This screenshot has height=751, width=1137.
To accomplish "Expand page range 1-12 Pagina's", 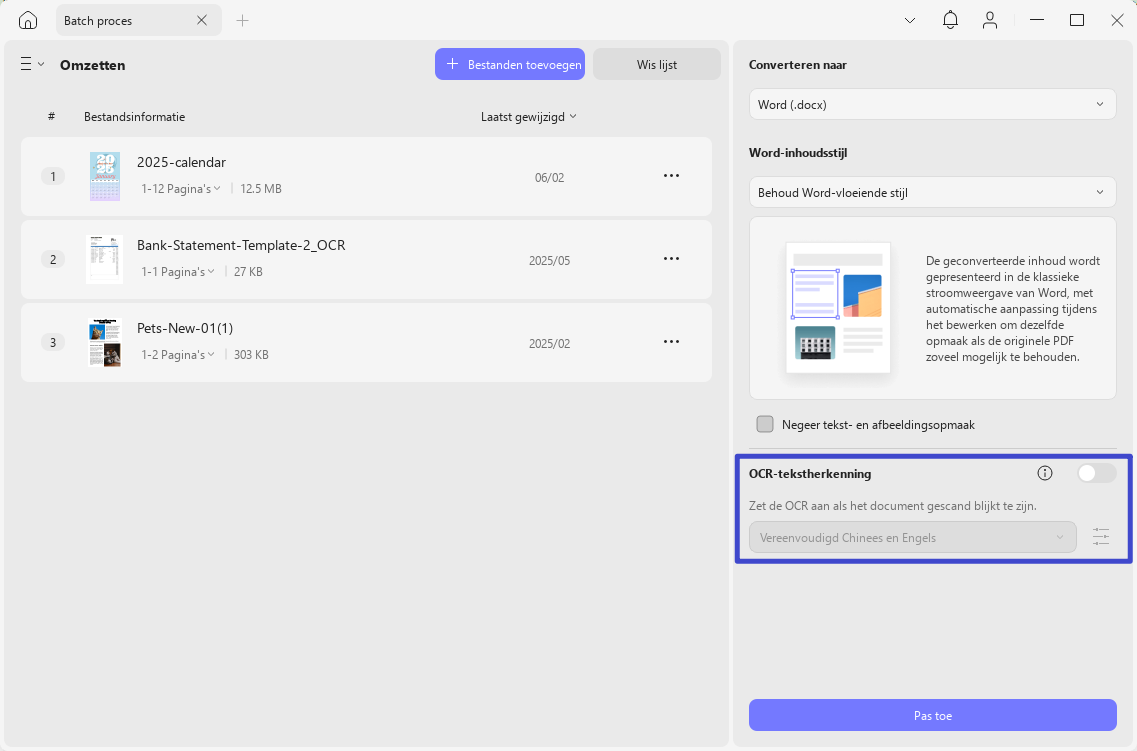I will click(x=181, y=188).
